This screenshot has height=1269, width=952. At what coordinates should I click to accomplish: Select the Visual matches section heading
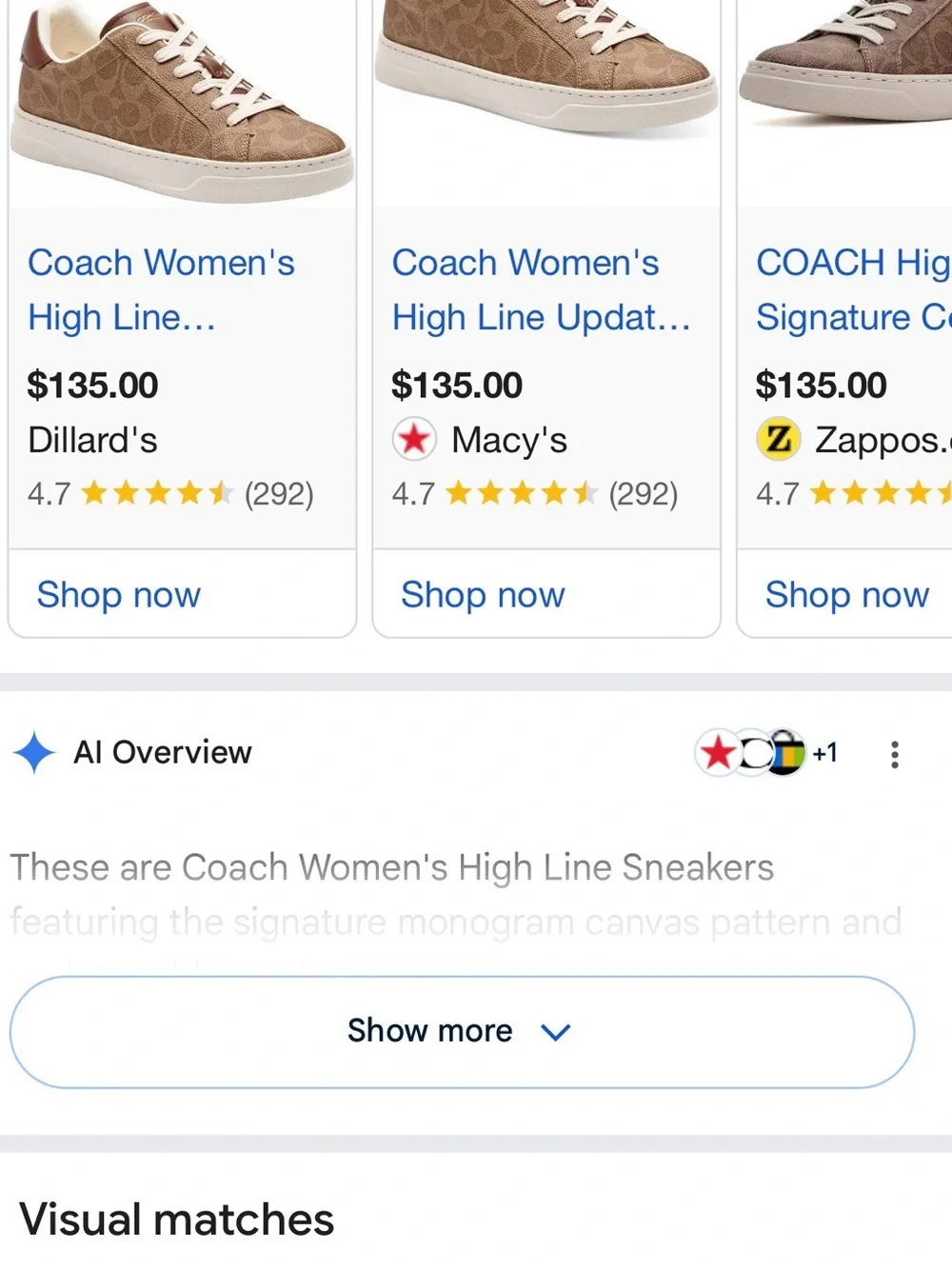click(177, 1219)
